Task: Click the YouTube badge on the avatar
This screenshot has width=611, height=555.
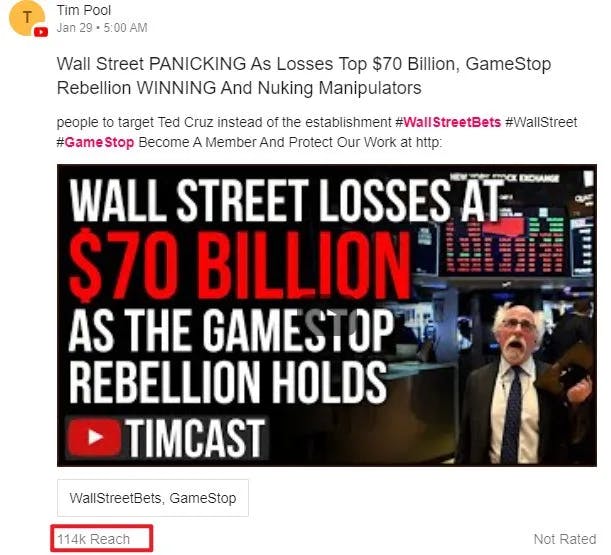Action: coord(41,32)
